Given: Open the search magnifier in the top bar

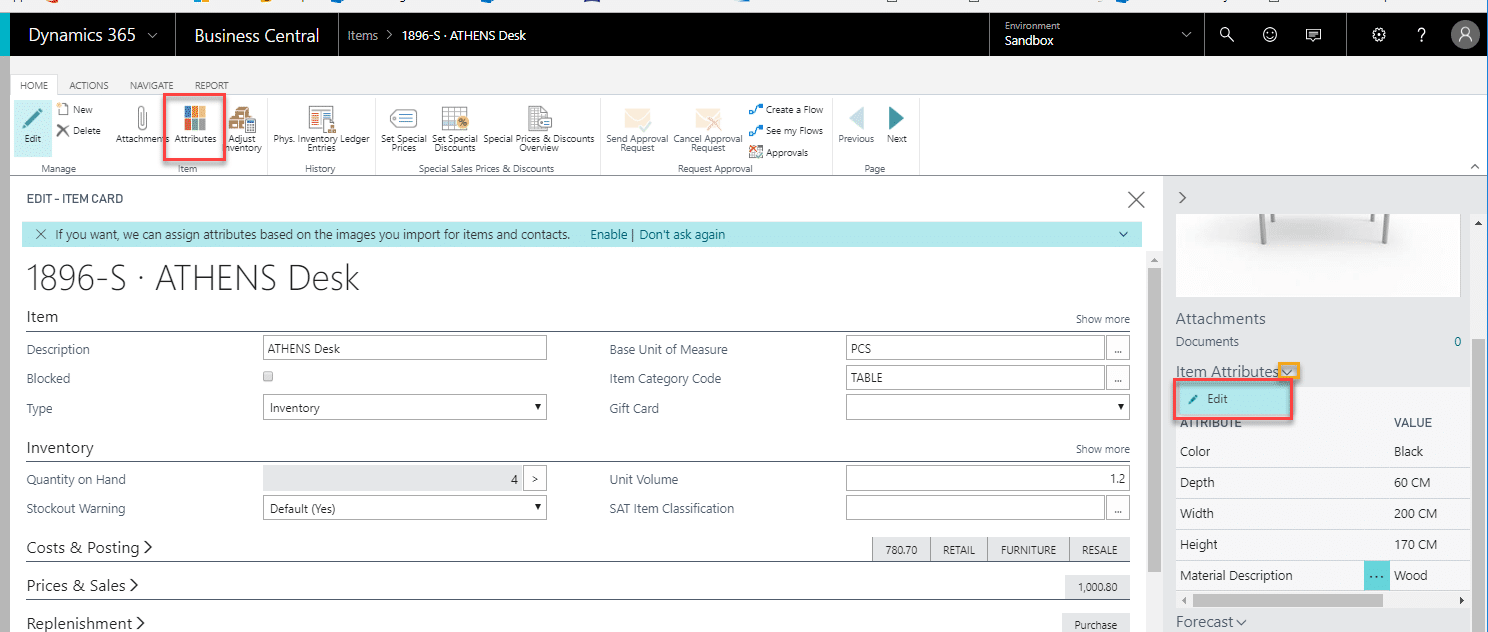Looking at the screenshot, I should [x=1226, y=34].
